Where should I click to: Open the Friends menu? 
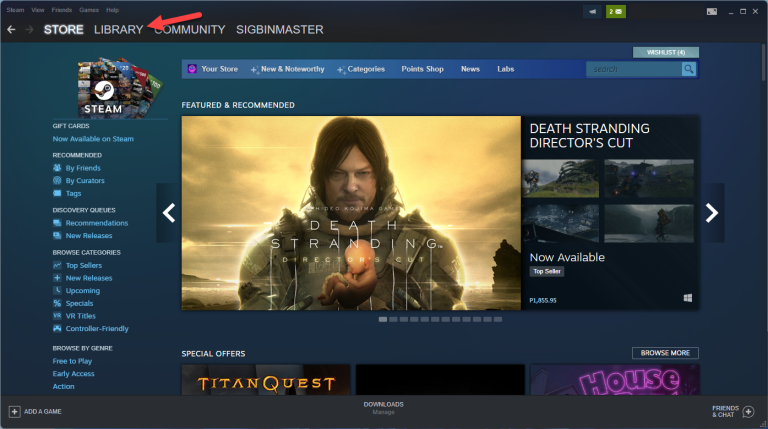[x=62, y=10]
